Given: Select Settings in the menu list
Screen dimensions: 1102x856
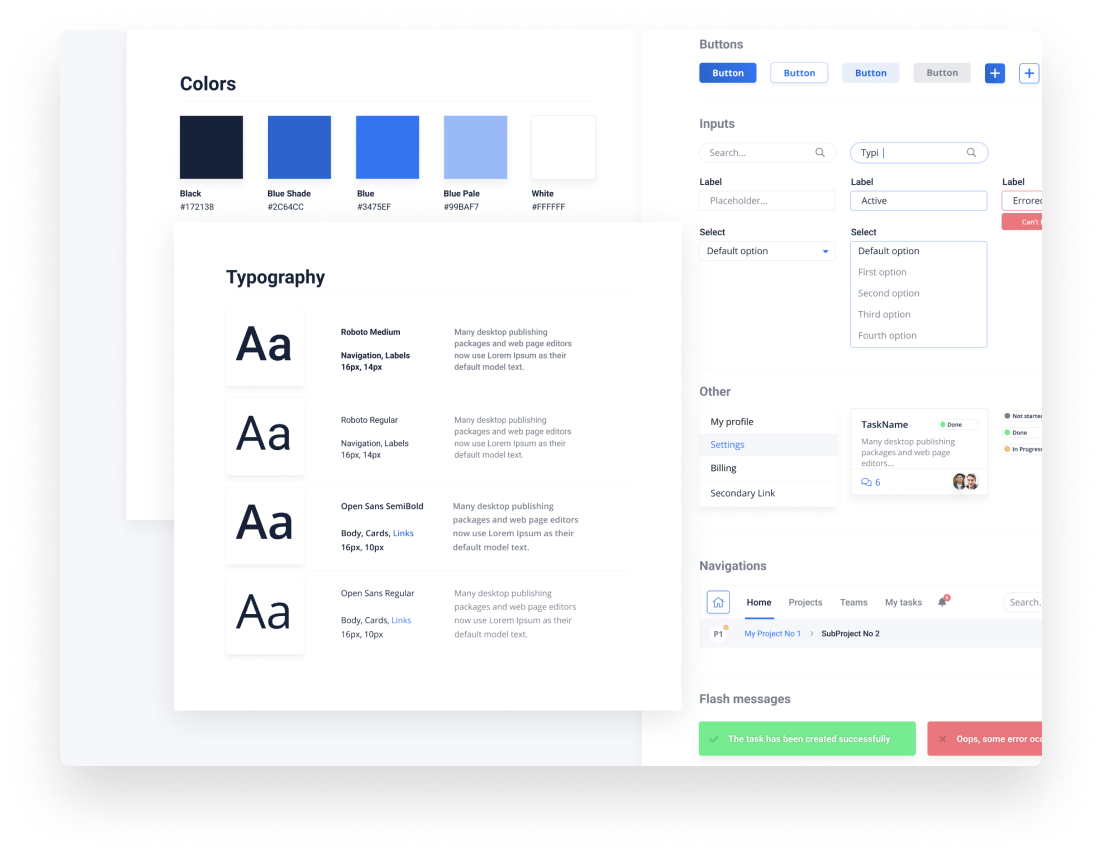Looking at the screenshot, I should [x=768, y=445].
